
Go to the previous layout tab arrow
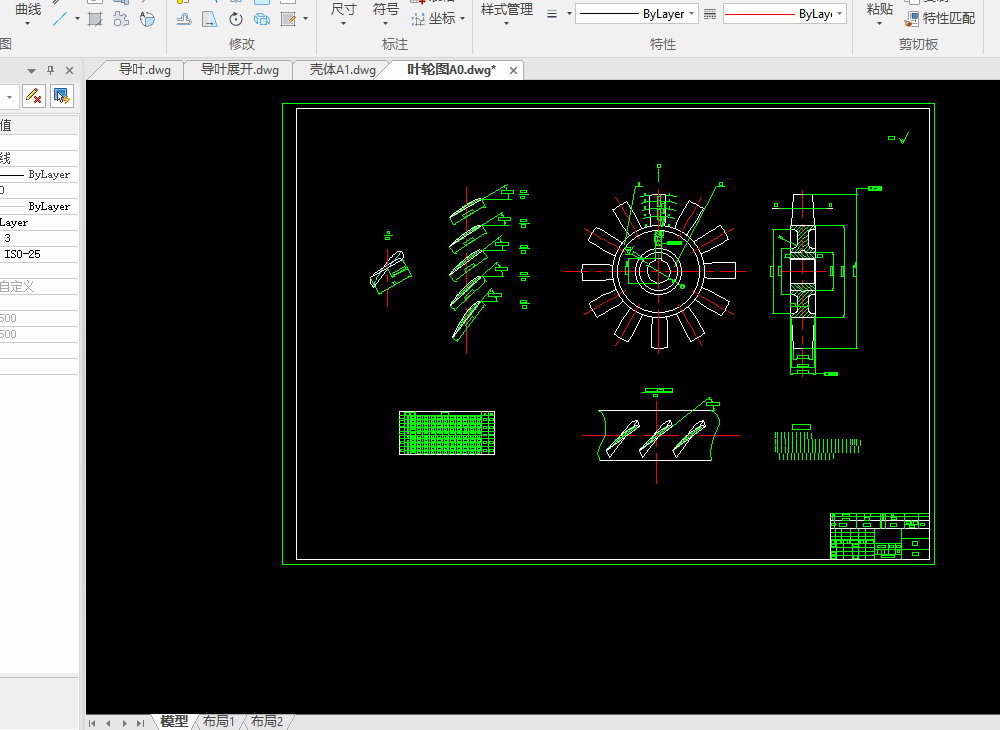point(108,723)
